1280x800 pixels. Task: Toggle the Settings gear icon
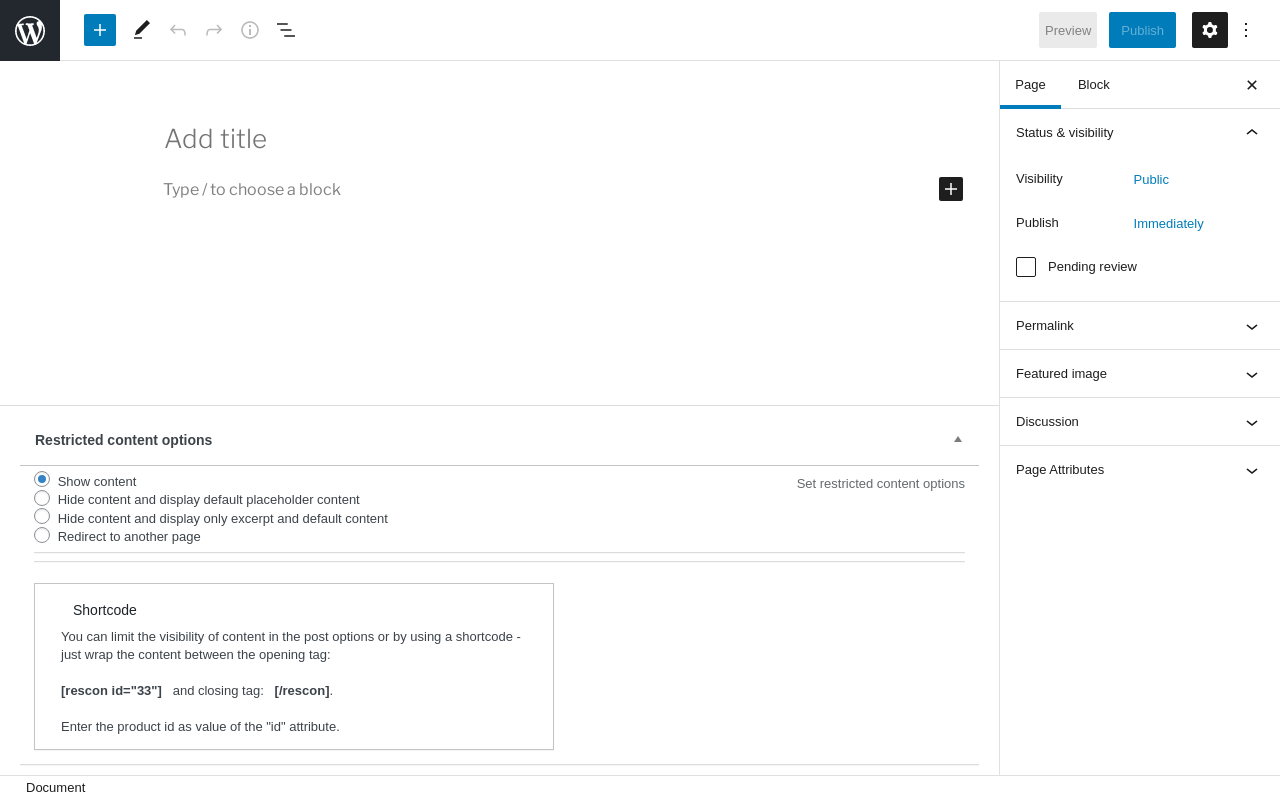point(1210,30)
